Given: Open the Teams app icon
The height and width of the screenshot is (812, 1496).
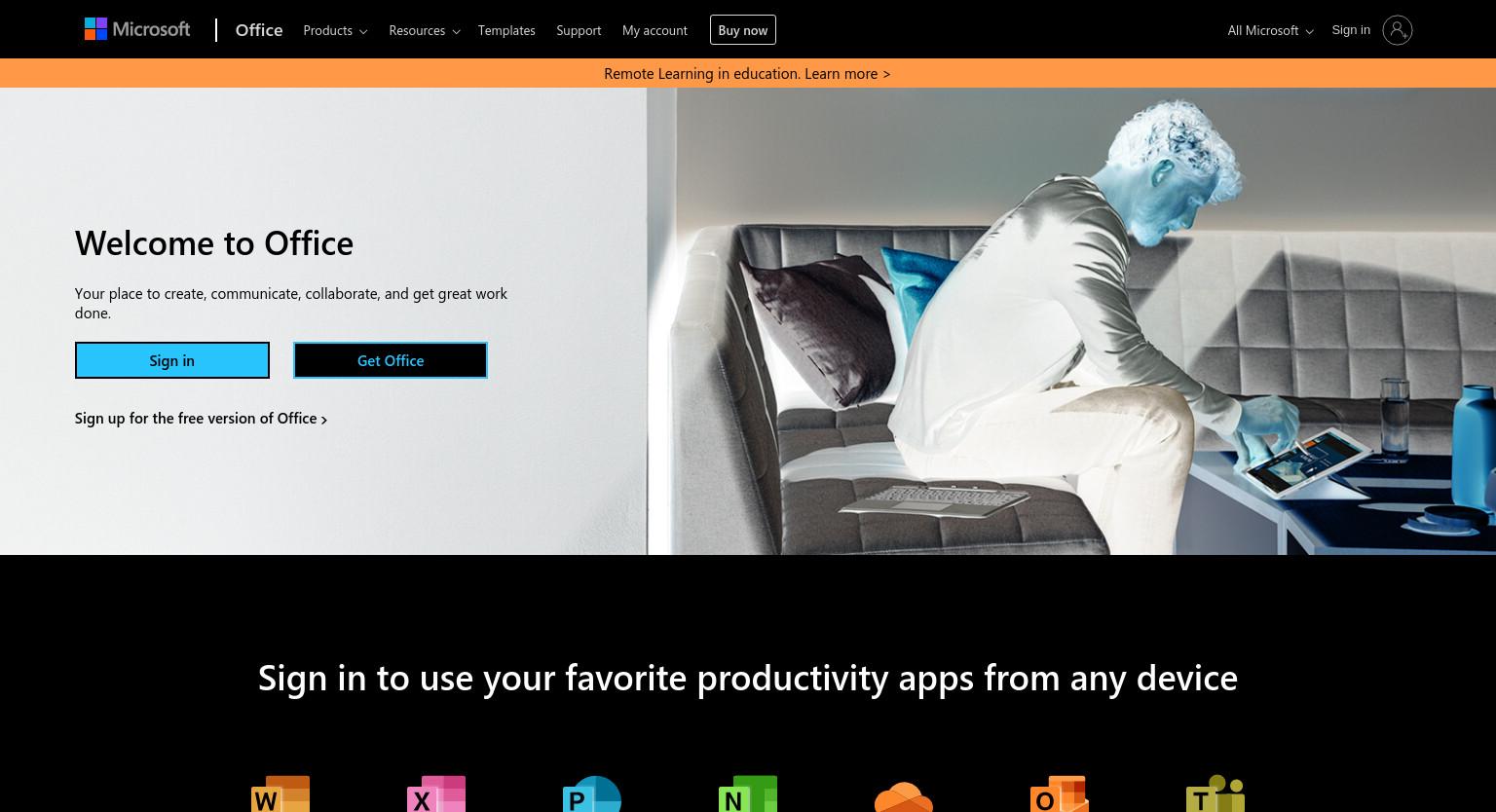Looking at the screenshot, I should tap(1215, 794).
